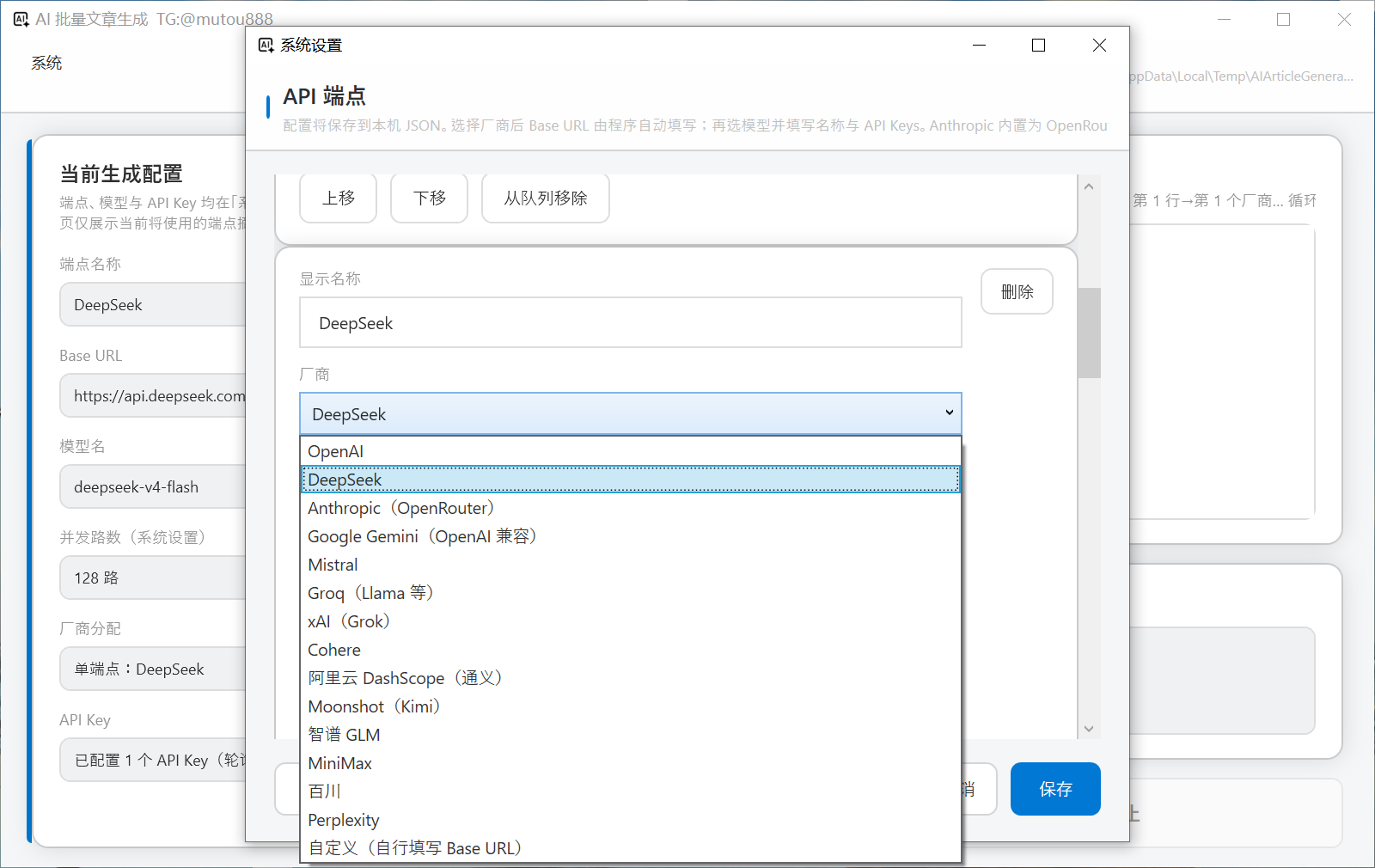Click the 上移 button
The width and height of the screenshot is (1375, 868).
[339, 199]
